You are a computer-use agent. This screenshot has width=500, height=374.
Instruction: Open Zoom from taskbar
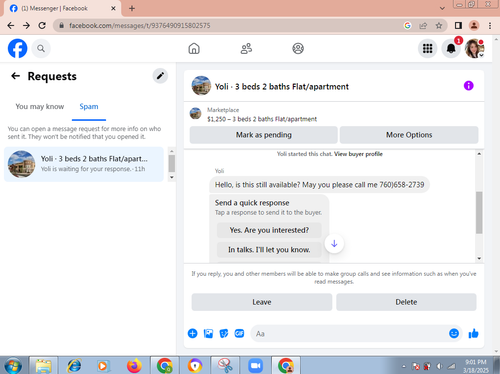(x=255, y=366)
